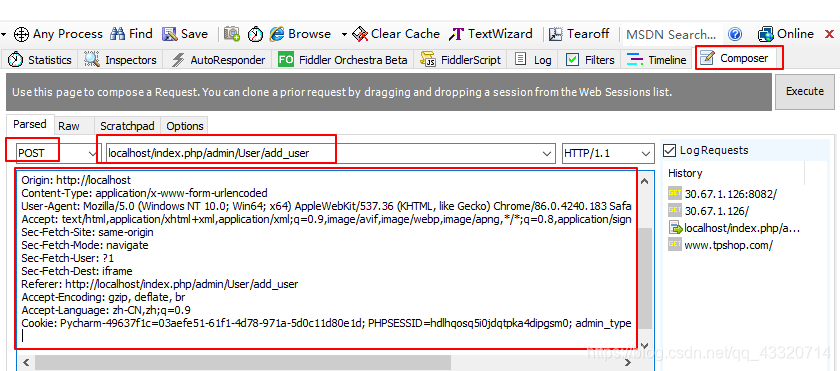
Task: Open the dropdown arrow beside Browse
Action: tap(343, 34)
